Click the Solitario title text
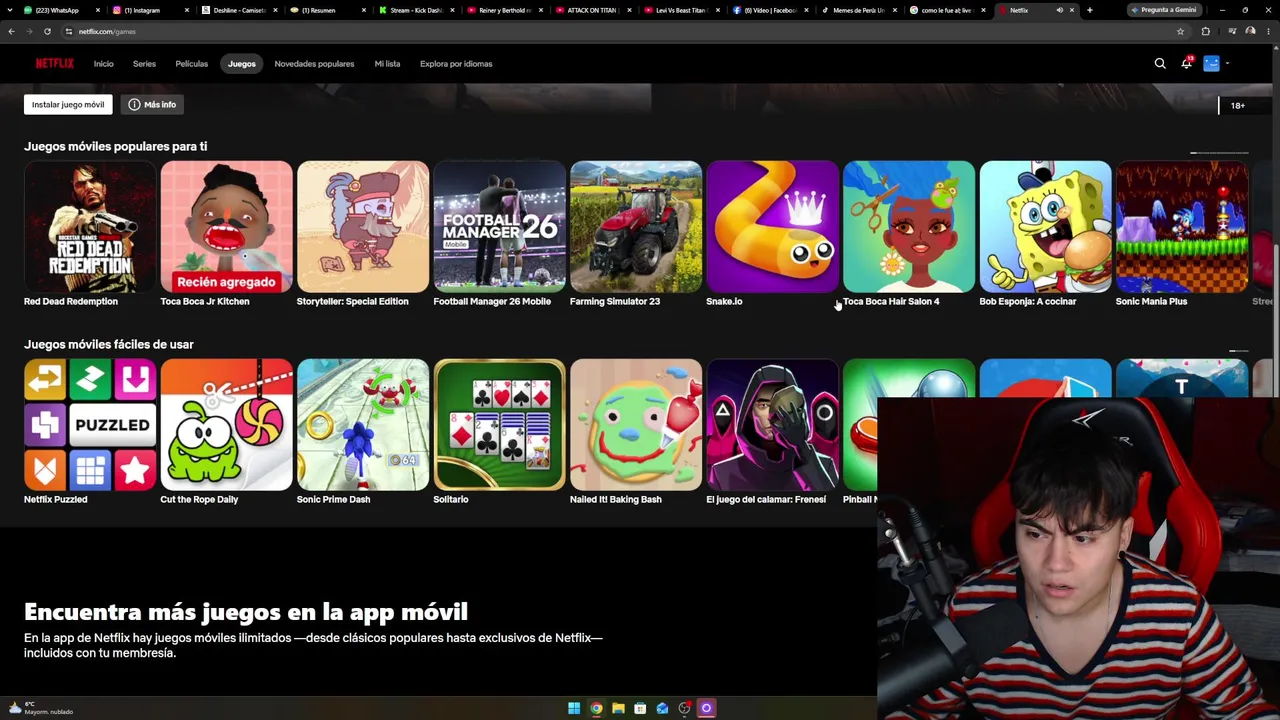Viewport: 1280px width, 720px height. pyautogui.click(x=451, y=499)
